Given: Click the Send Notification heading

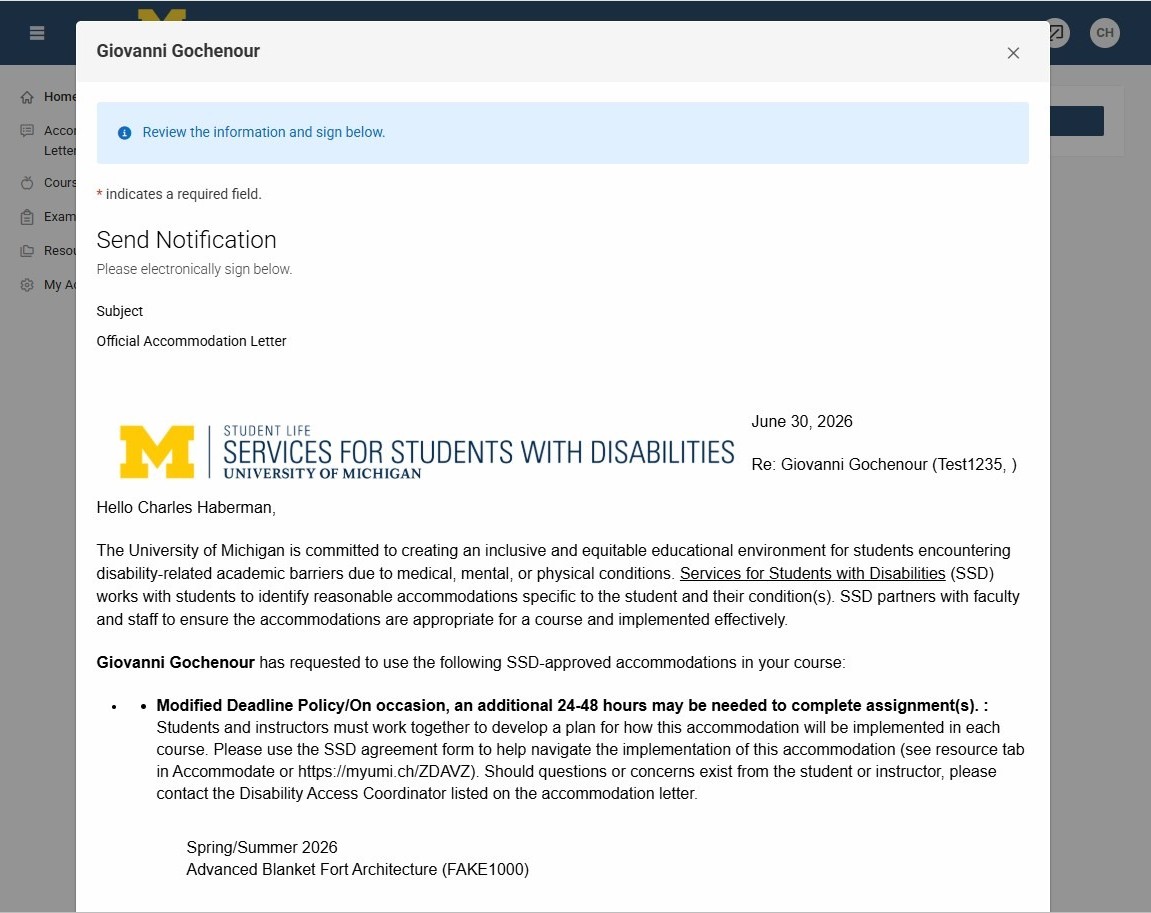Looking at the screenshot, I should (186, 240).
